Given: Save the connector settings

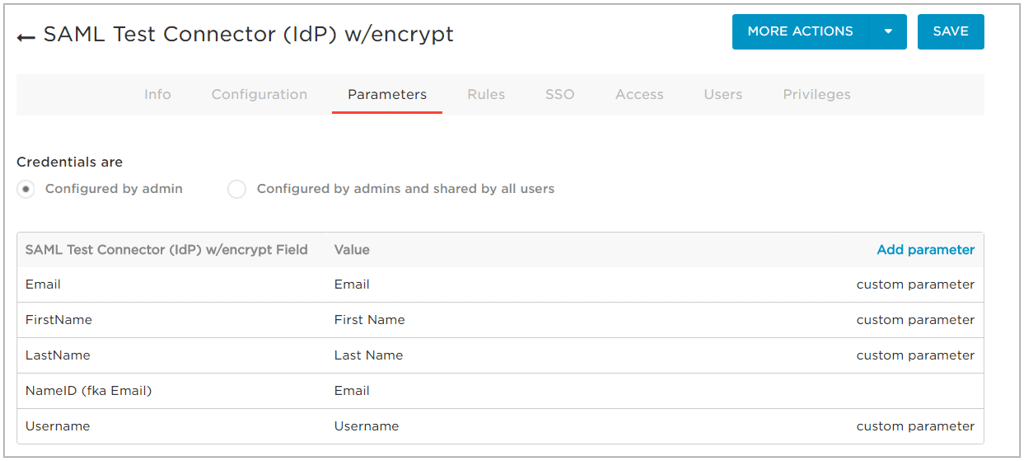Looking at the screenshot, I should 950,32.
